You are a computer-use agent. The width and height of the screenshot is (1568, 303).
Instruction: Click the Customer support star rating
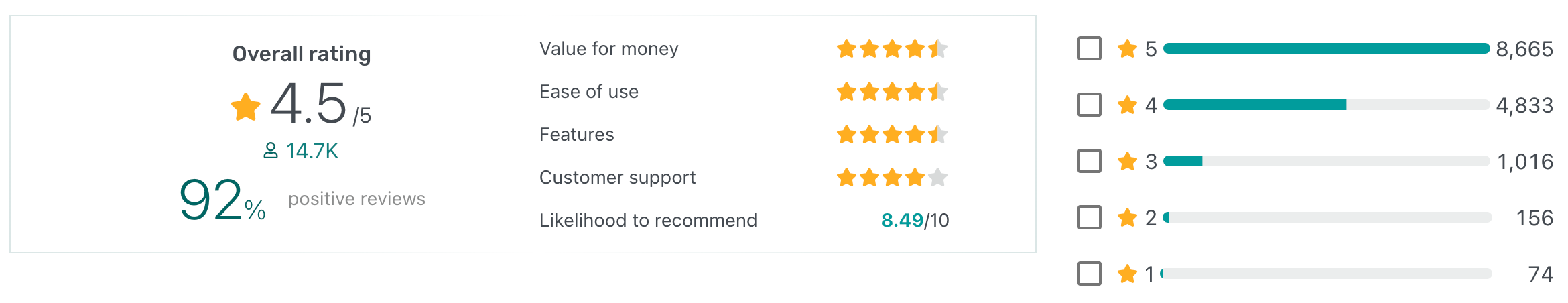click(893, 177)
